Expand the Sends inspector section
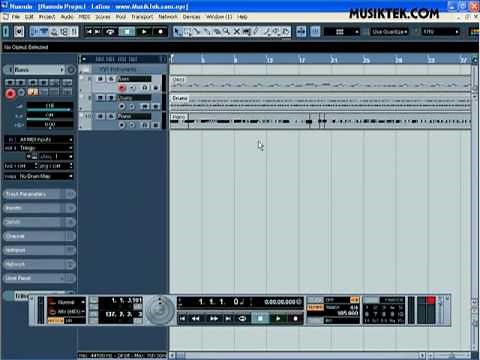480x360 pixels. (39, 222)
